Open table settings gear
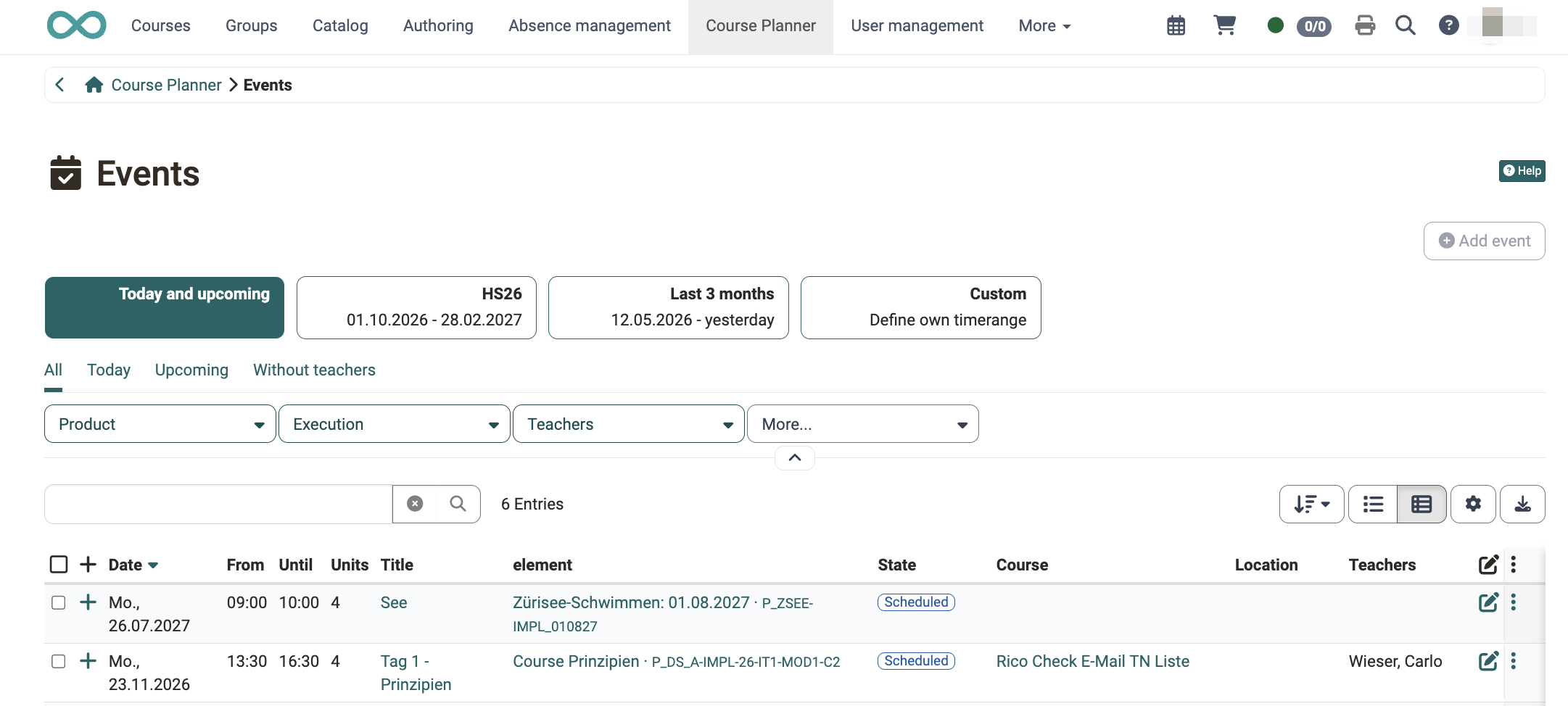 click(1473, 504)
